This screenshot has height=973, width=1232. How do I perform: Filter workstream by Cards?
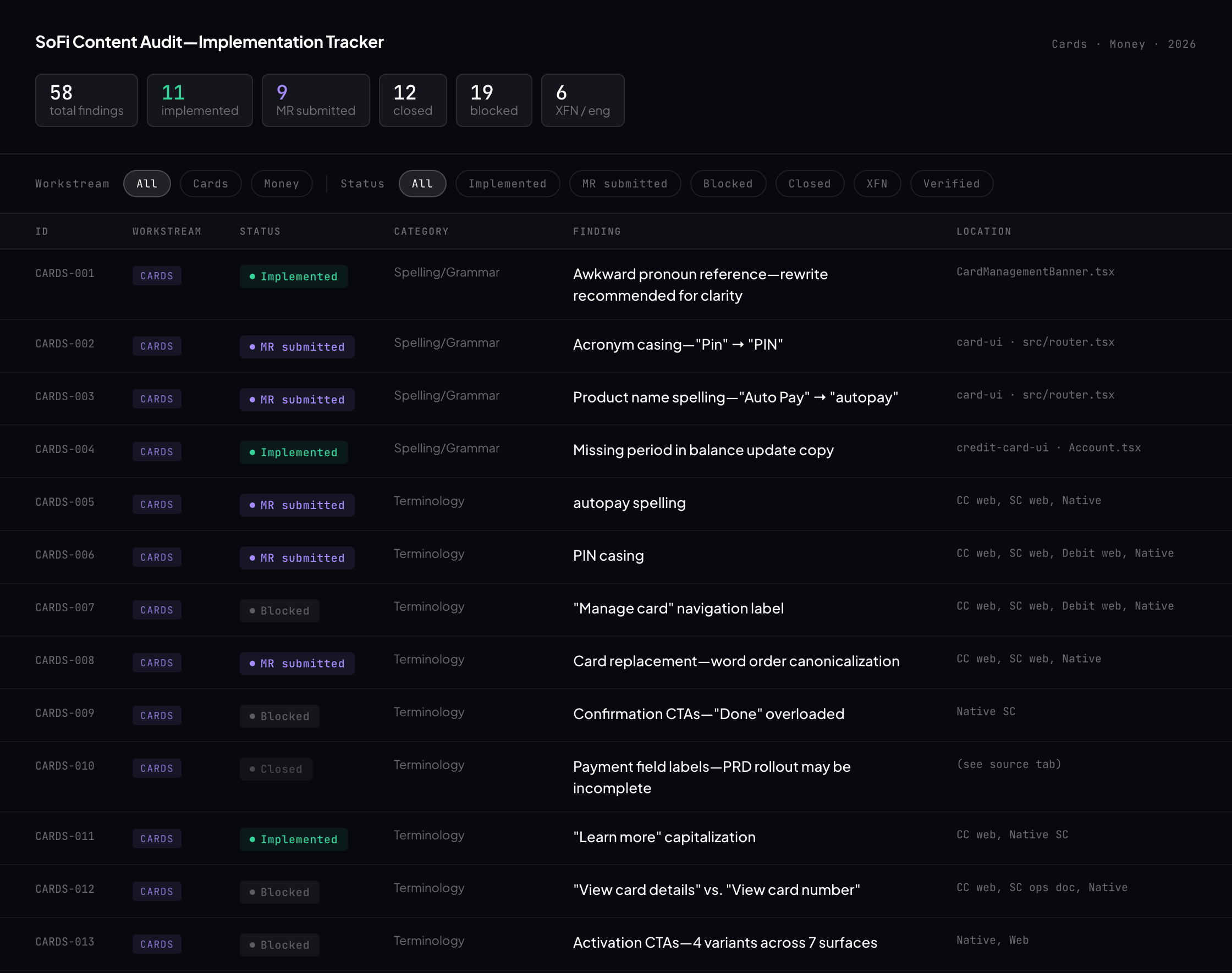coord(211,184)
